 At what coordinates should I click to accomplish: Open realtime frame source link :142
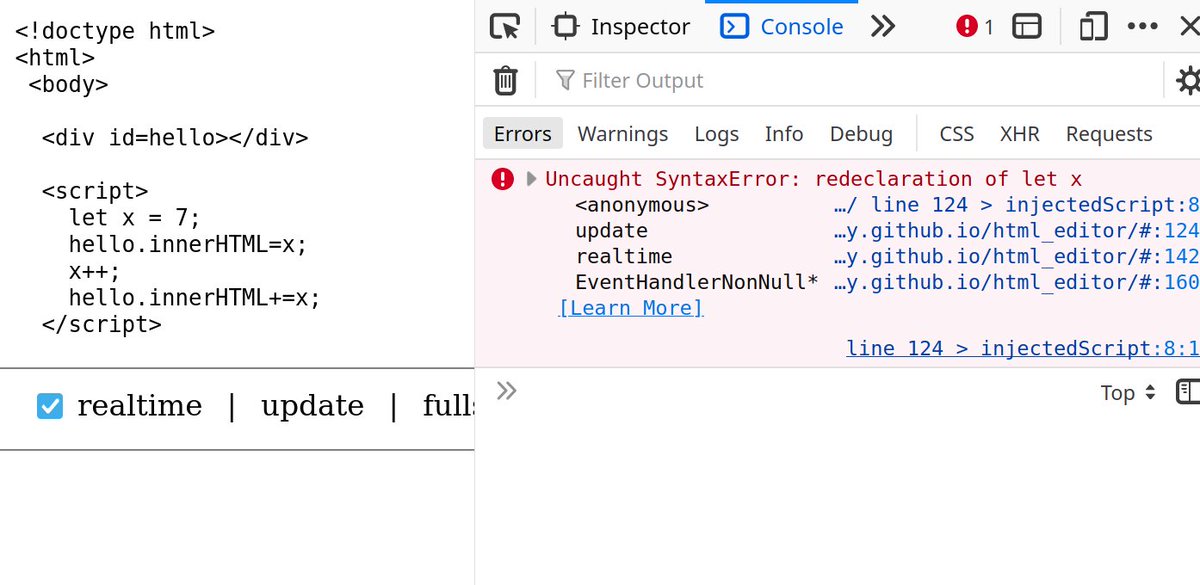point(1016,257)
